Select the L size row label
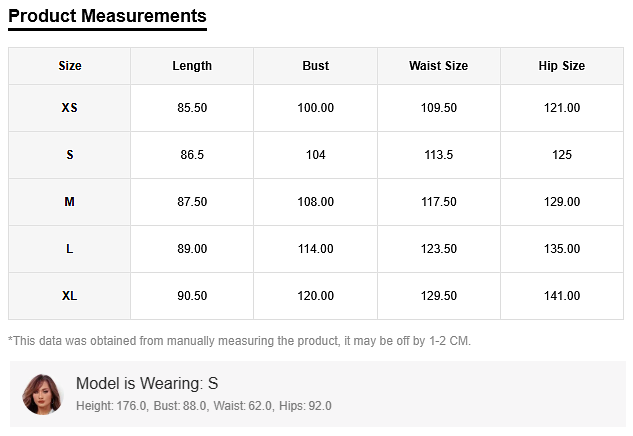This screenshot has height=436, width=633. pyautogui.click(x=70, y=249)
